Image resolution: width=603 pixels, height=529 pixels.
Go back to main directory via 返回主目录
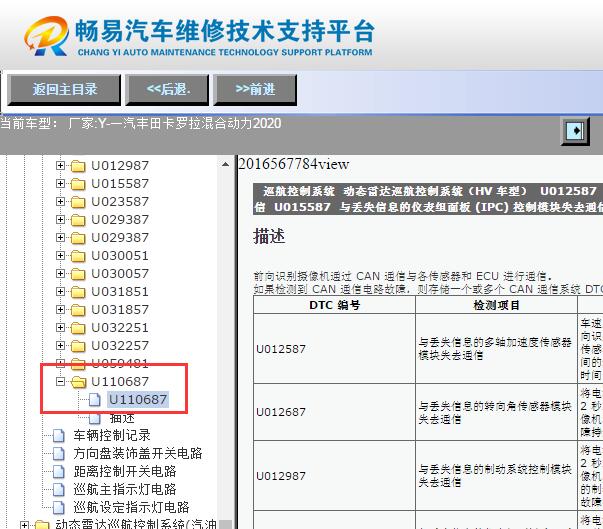[64, 90]
